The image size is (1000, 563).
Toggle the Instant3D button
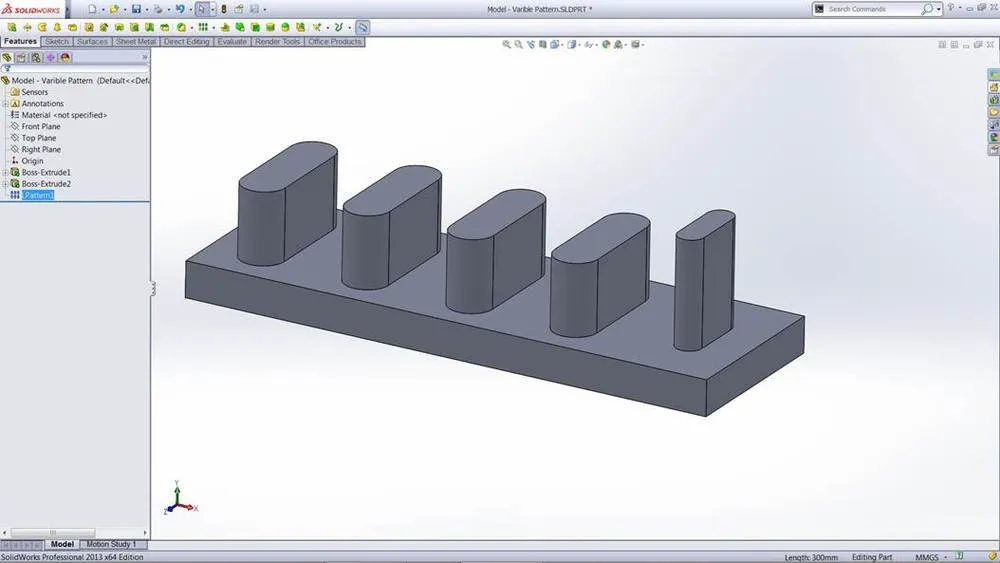(x=362, y=27)
